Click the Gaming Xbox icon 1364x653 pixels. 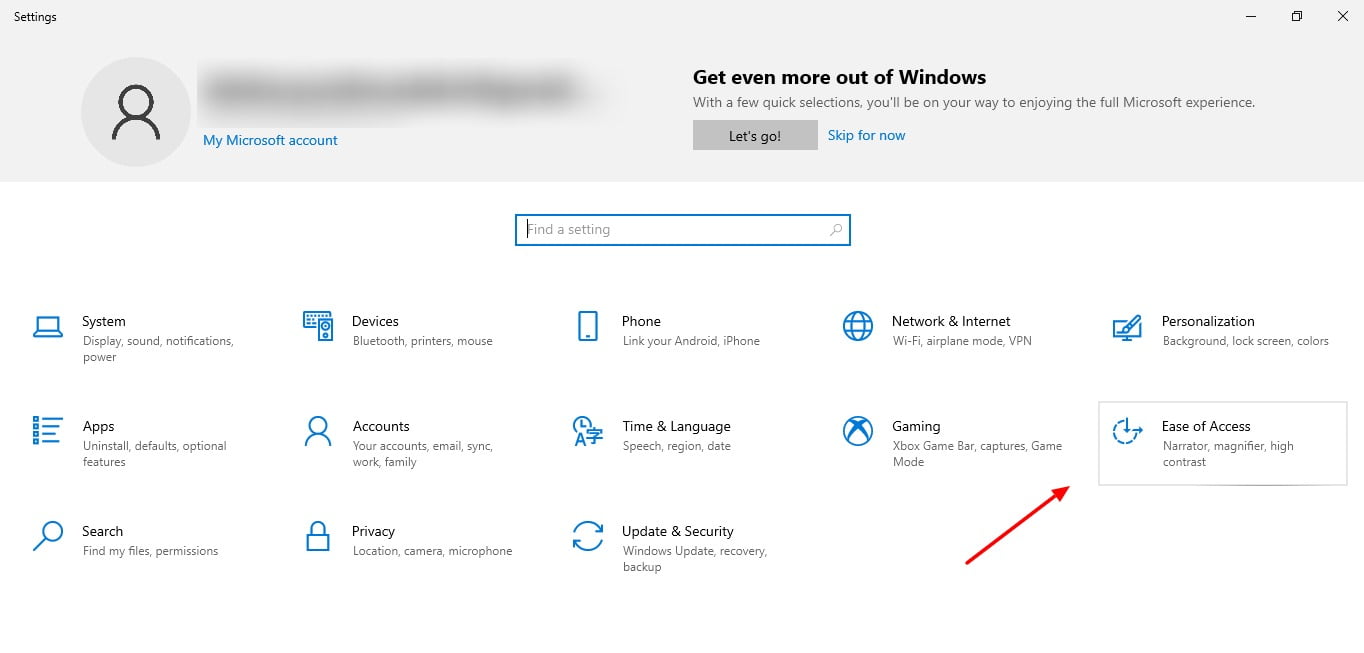857,431
